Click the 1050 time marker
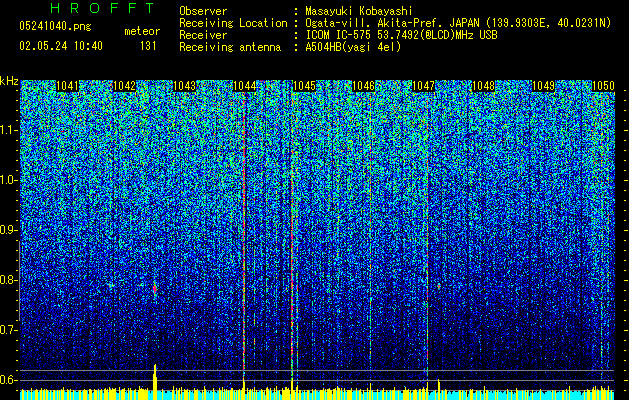 (x=603, y=86)
